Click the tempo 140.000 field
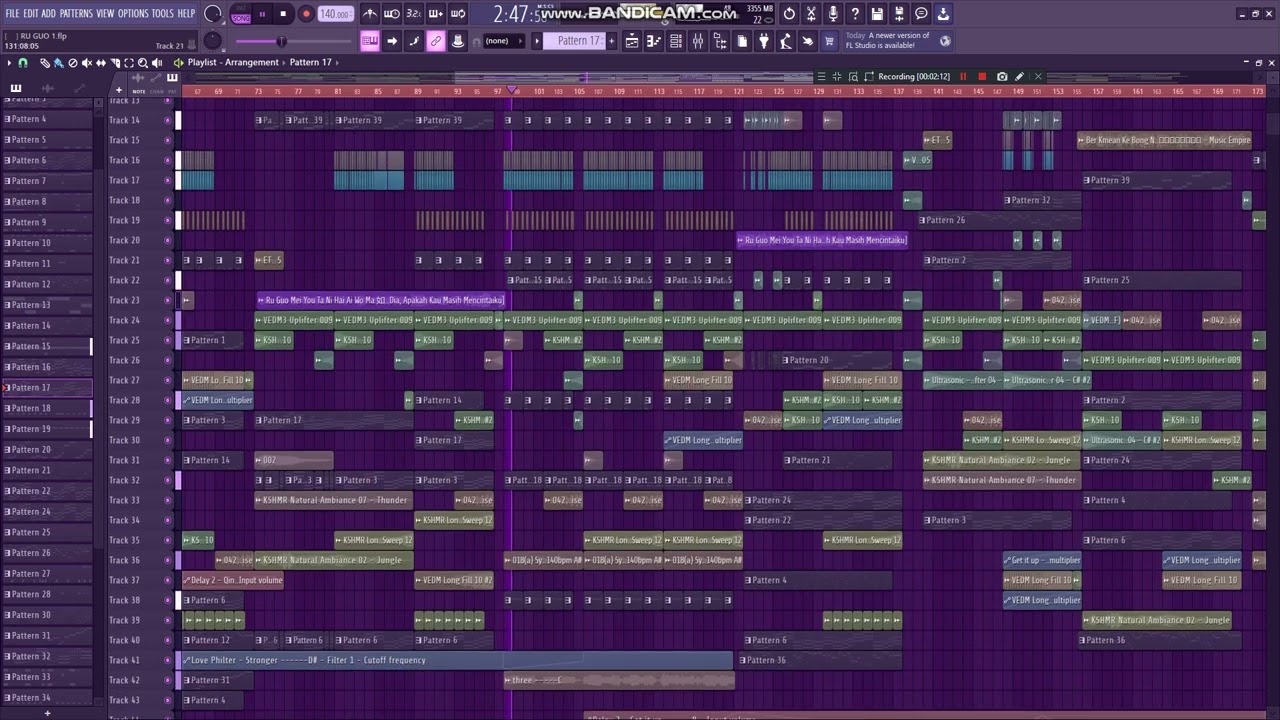This screenshot has height=720, width=1280. click(x=335, y=14)
